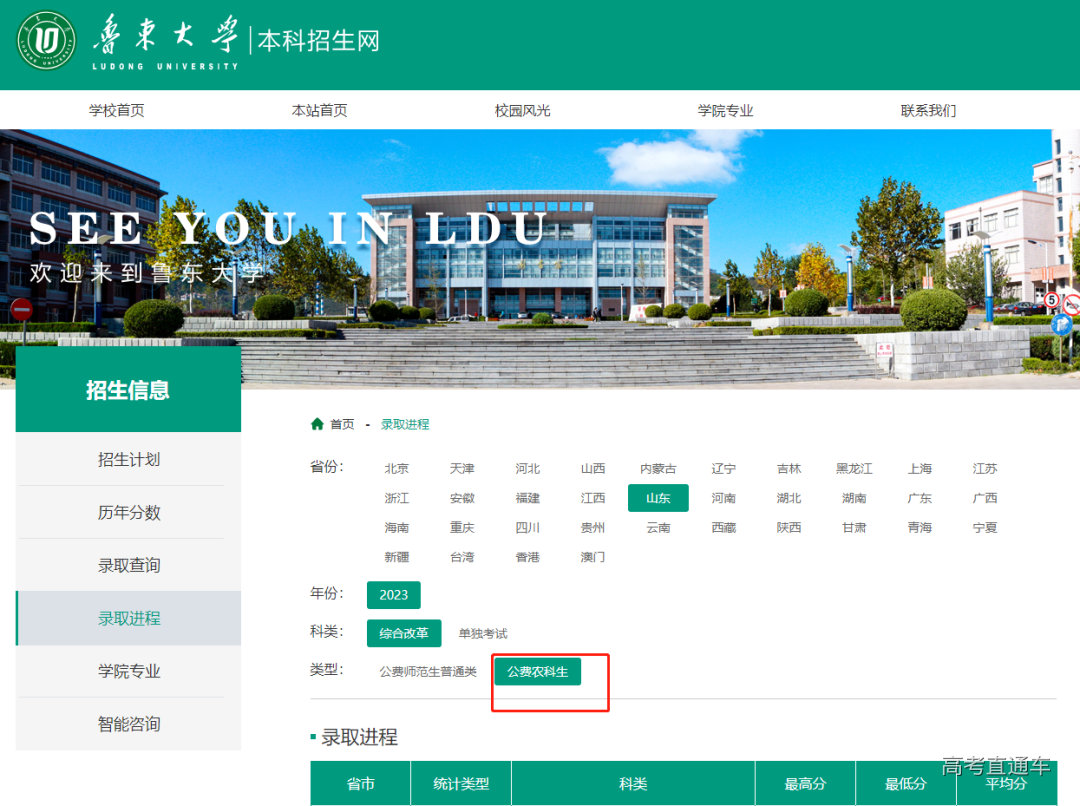Select 历年分数 from the sidebar

[128, 512]
